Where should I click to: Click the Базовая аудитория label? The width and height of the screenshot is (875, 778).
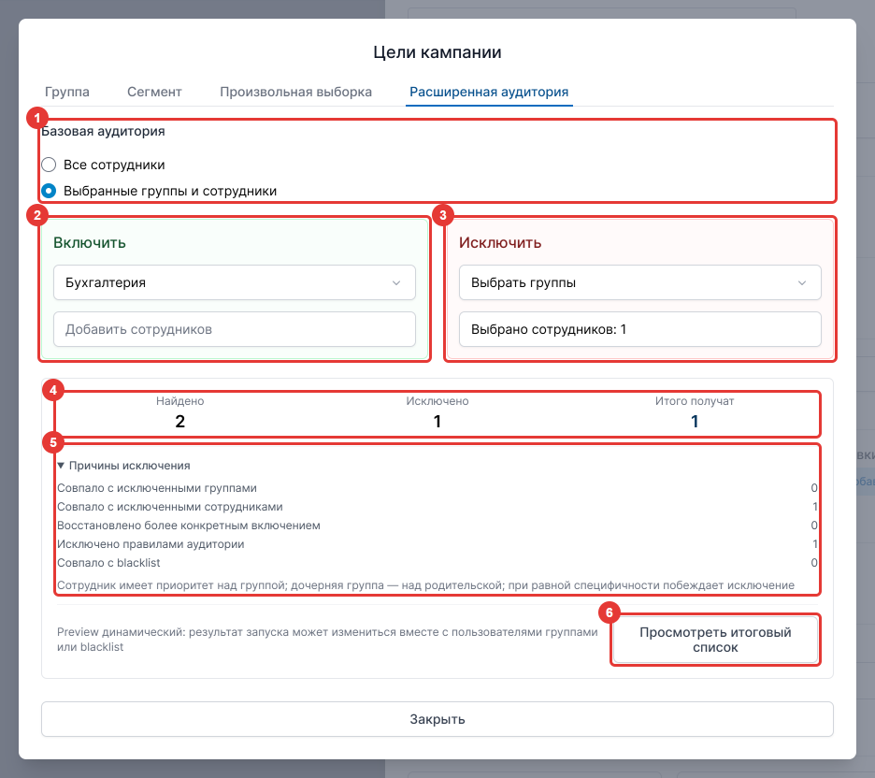103,131
